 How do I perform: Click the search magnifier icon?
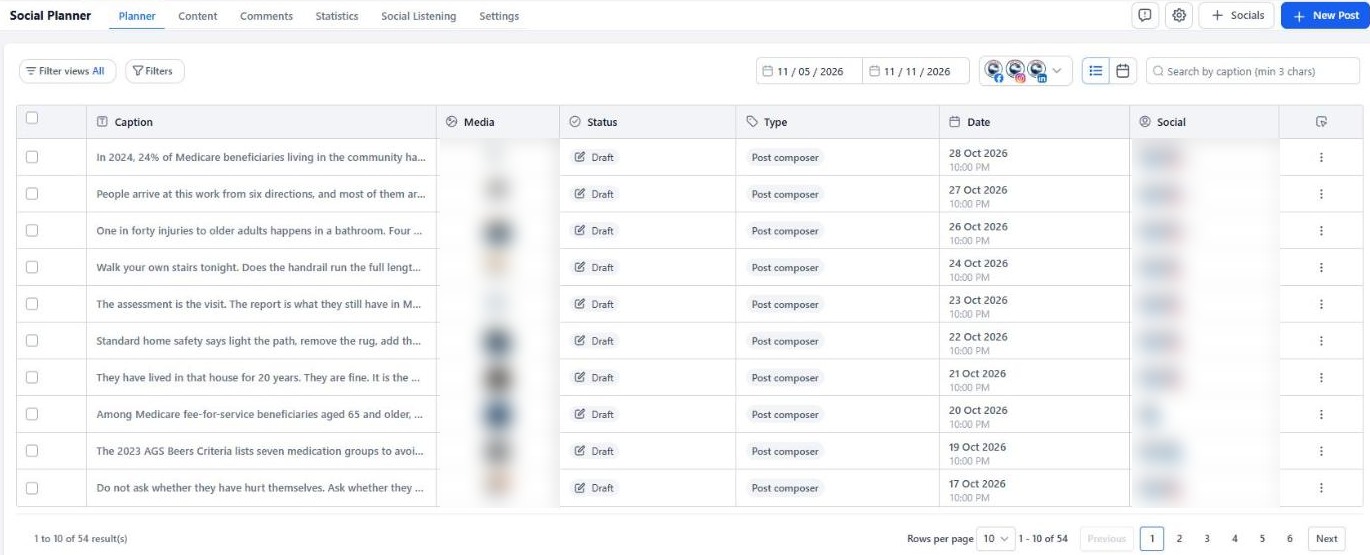tap(1158, 71)
